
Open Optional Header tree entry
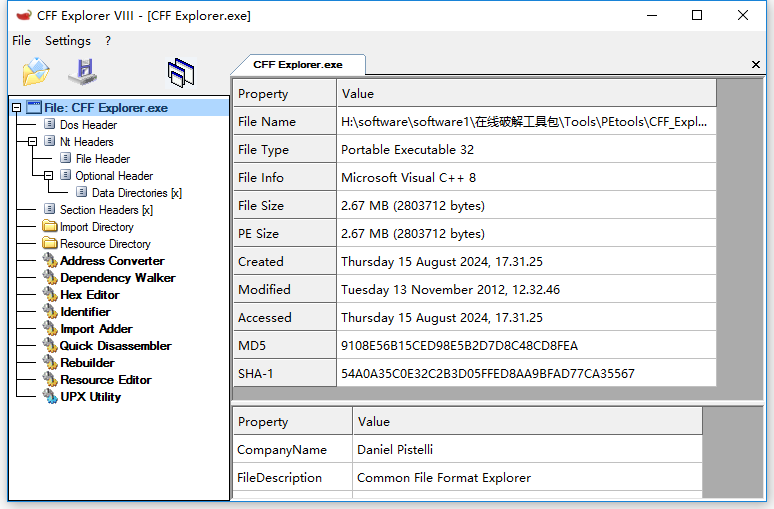tap(114, 176)
